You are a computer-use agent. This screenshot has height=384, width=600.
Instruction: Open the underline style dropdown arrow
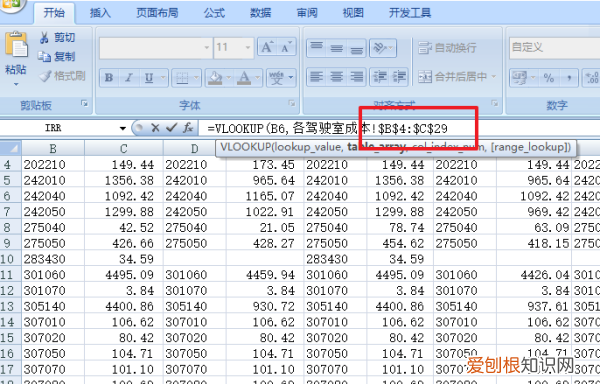[163, 78]
